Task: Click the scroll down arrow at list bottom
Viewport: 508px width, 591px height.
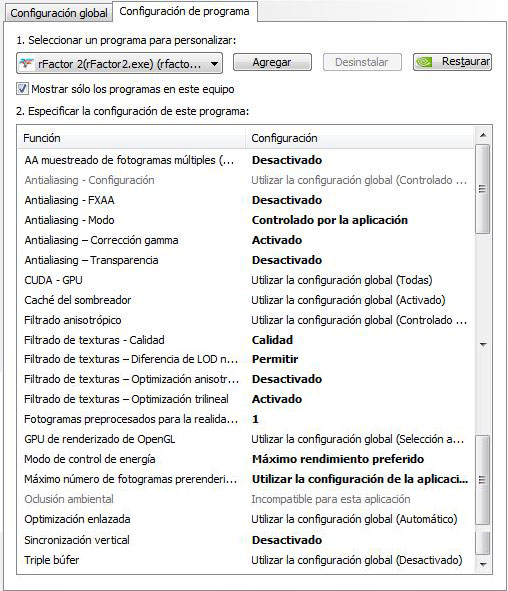Action: point(483,564)
